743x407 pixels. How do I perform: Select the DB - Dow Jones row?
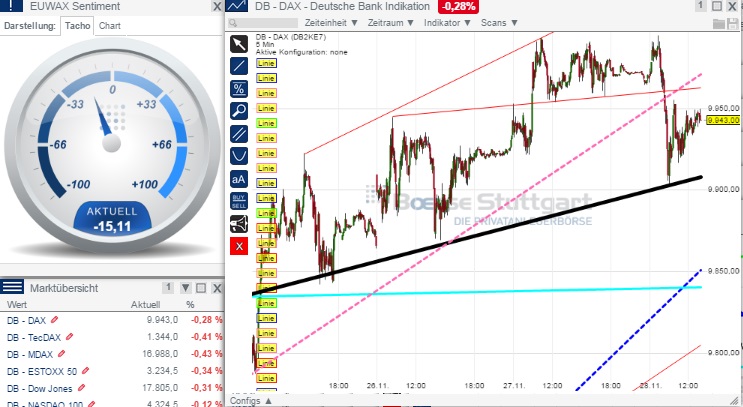(x=112, y=388)
